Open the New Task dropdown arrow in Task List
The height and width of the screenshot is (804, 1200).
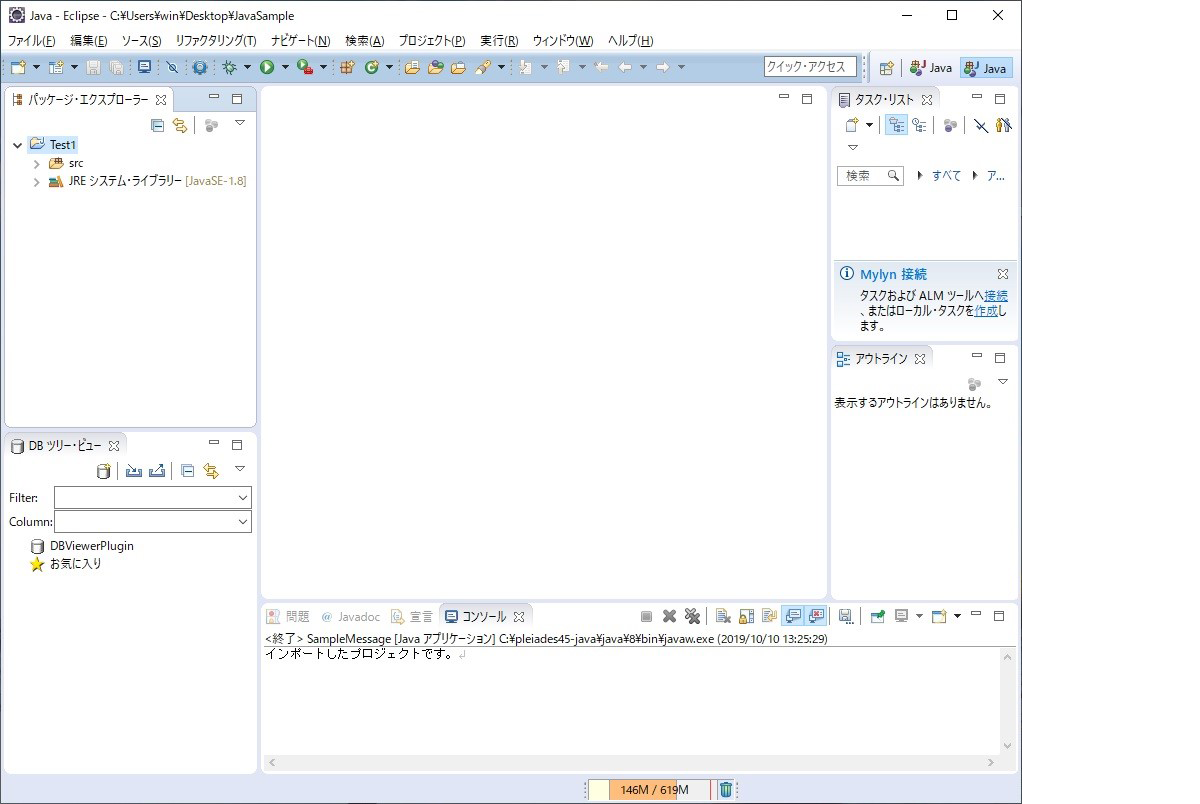coord(869,125)
